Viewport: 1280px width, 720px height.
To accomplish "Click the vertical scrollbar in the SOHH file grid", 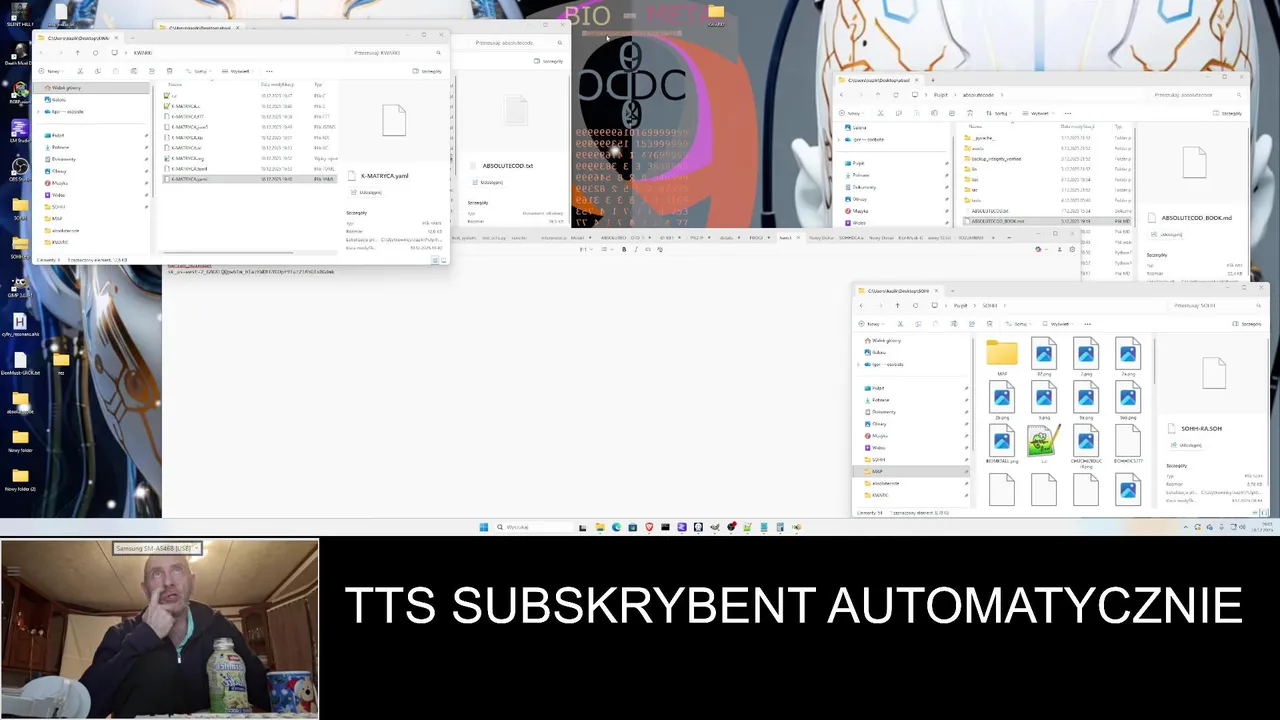I will (x=1154, y=360).
